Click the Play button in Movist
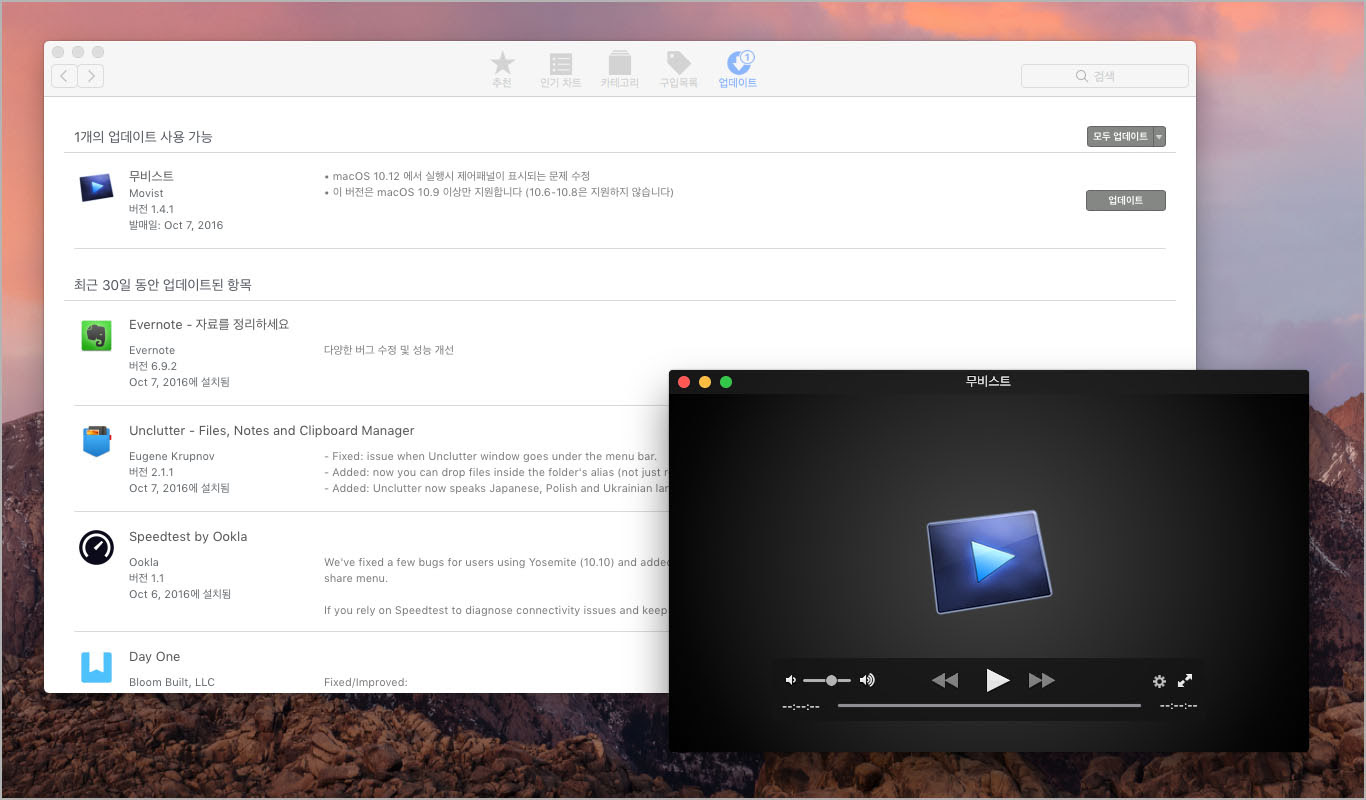This screenshot has width=1366, height=800. (x=997, y=680)
